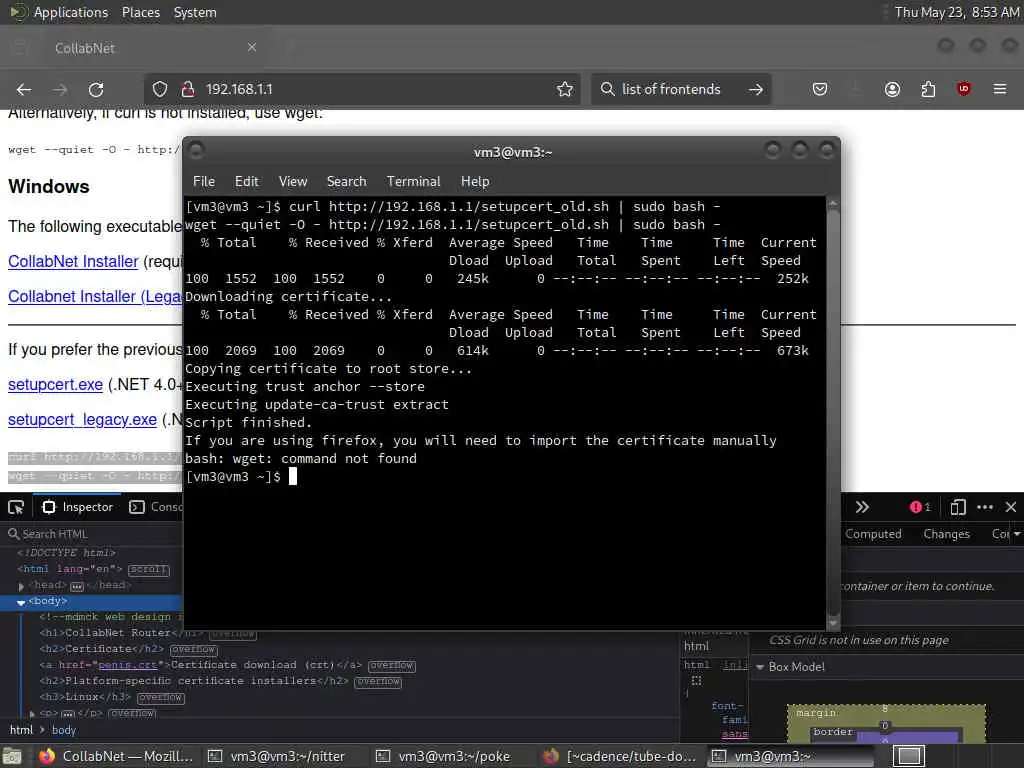Click the devtools error count badge
Screen dimensions: 1024x768
(920, 507)
